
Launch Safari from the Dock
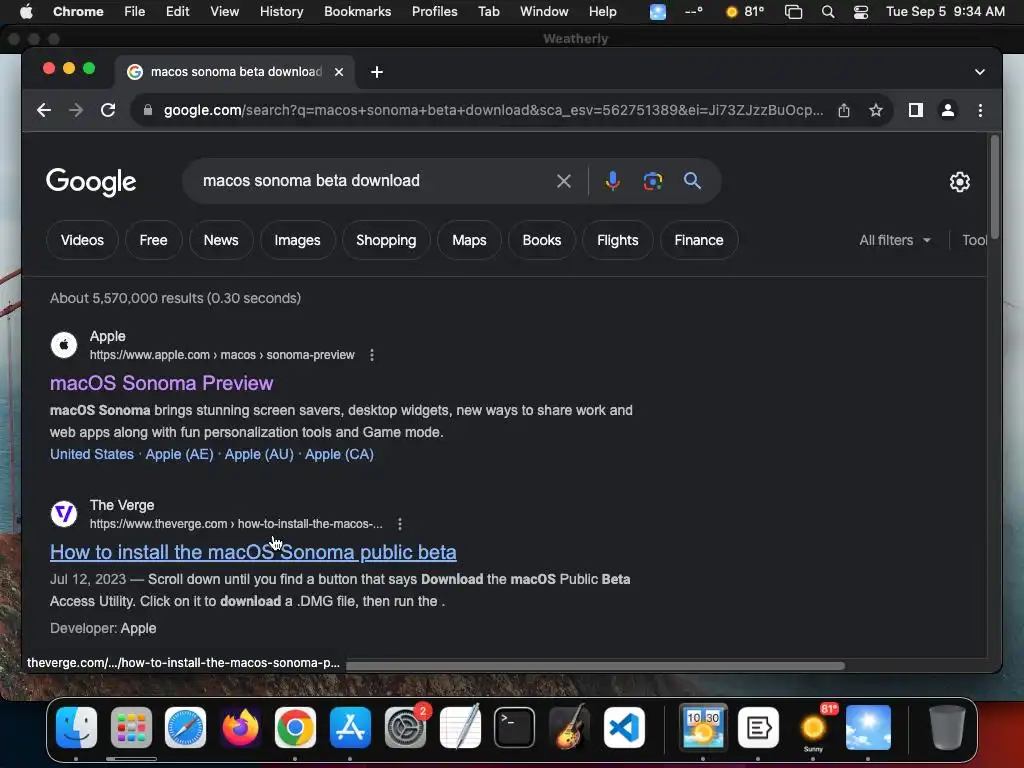click(x=185, y=727)
